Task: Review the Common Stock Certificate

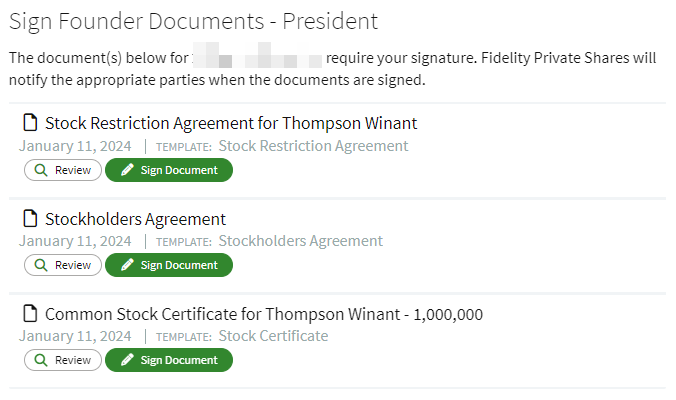Action: (x=63, y=360)
